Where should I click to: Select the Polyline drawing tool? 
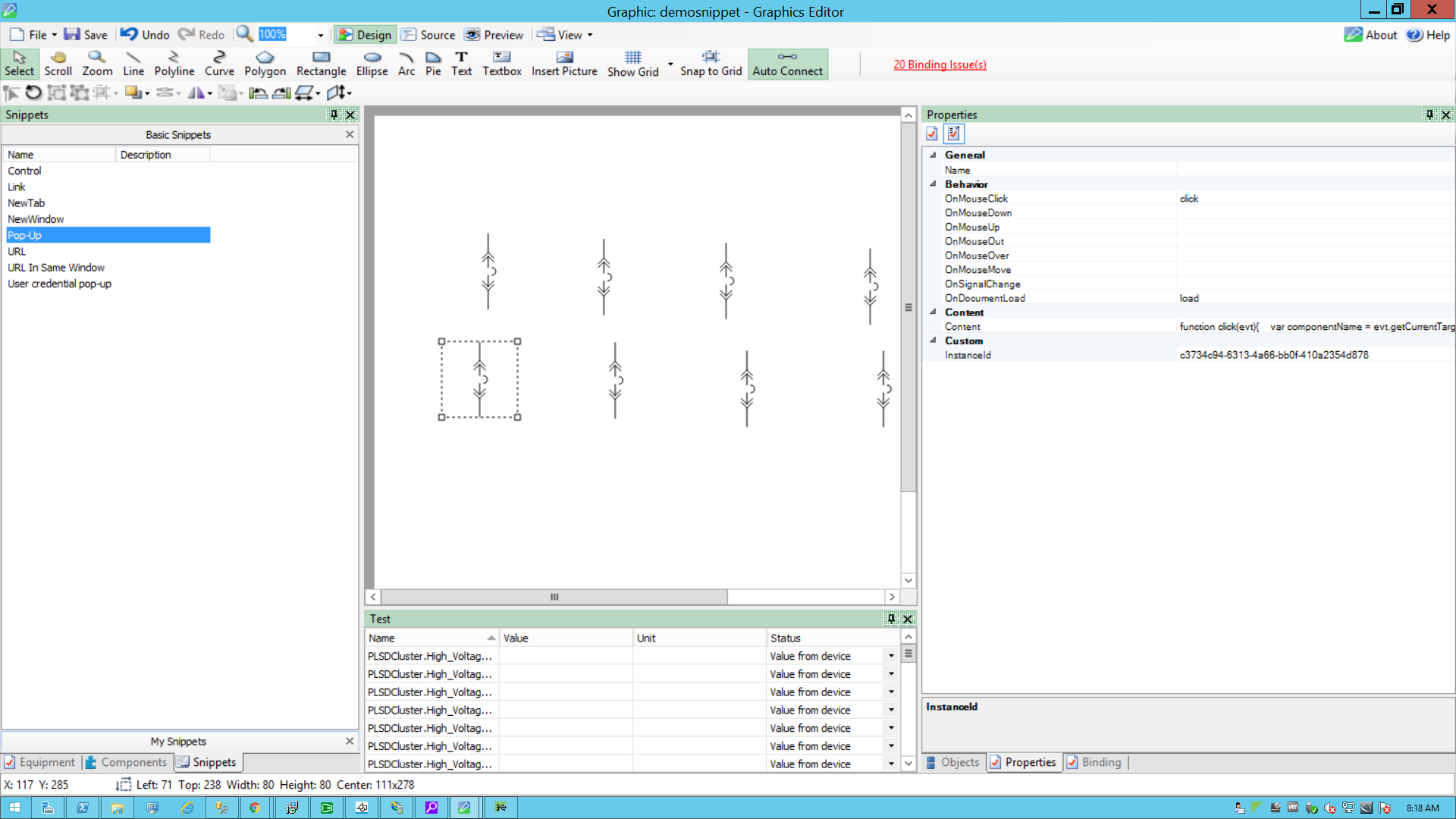coord(174,64)
